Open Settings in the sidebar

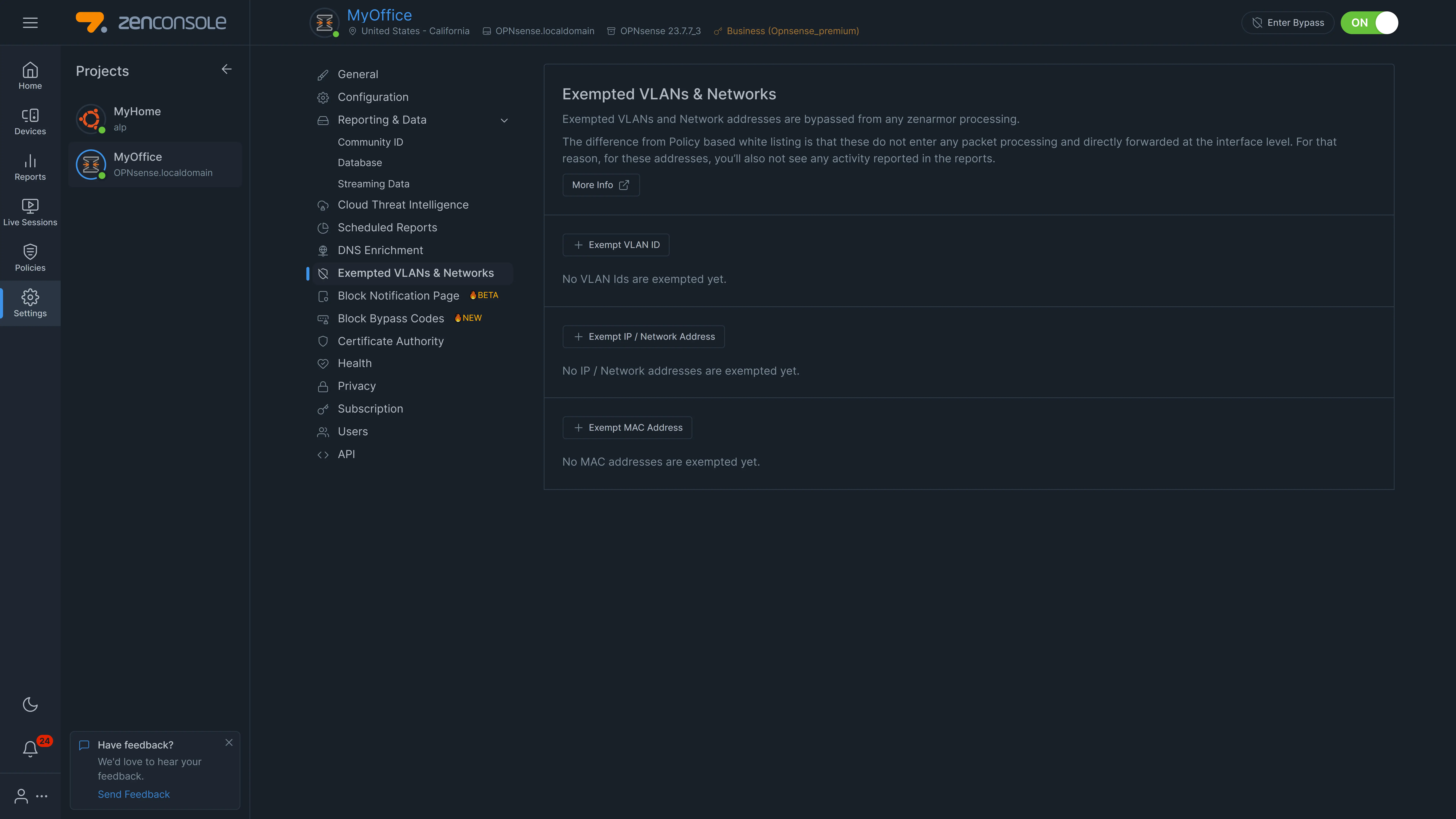(30, 304)
